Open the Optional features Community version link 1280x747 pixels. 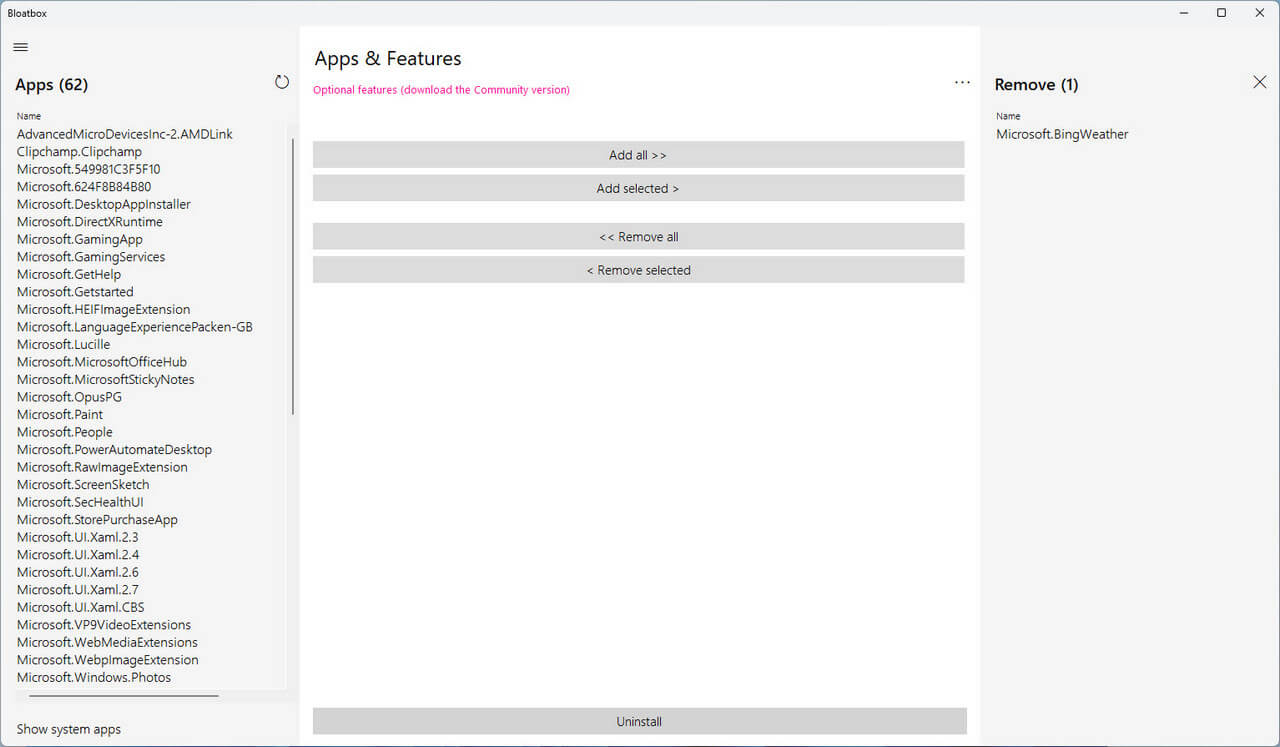[x=441, y=90]
